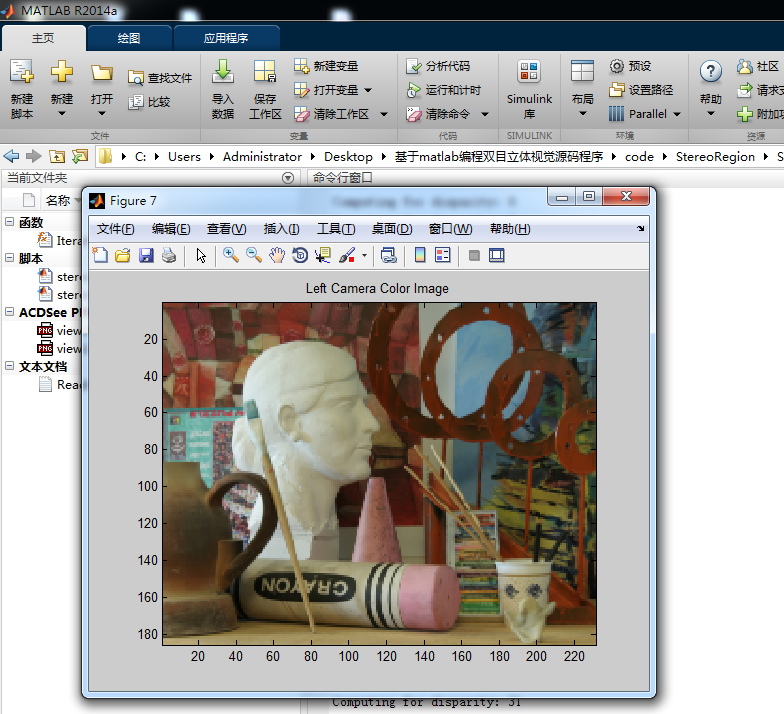This screenshot has height=714, width=784.
Task: Open Preferences (预设)
Action: 630,66
